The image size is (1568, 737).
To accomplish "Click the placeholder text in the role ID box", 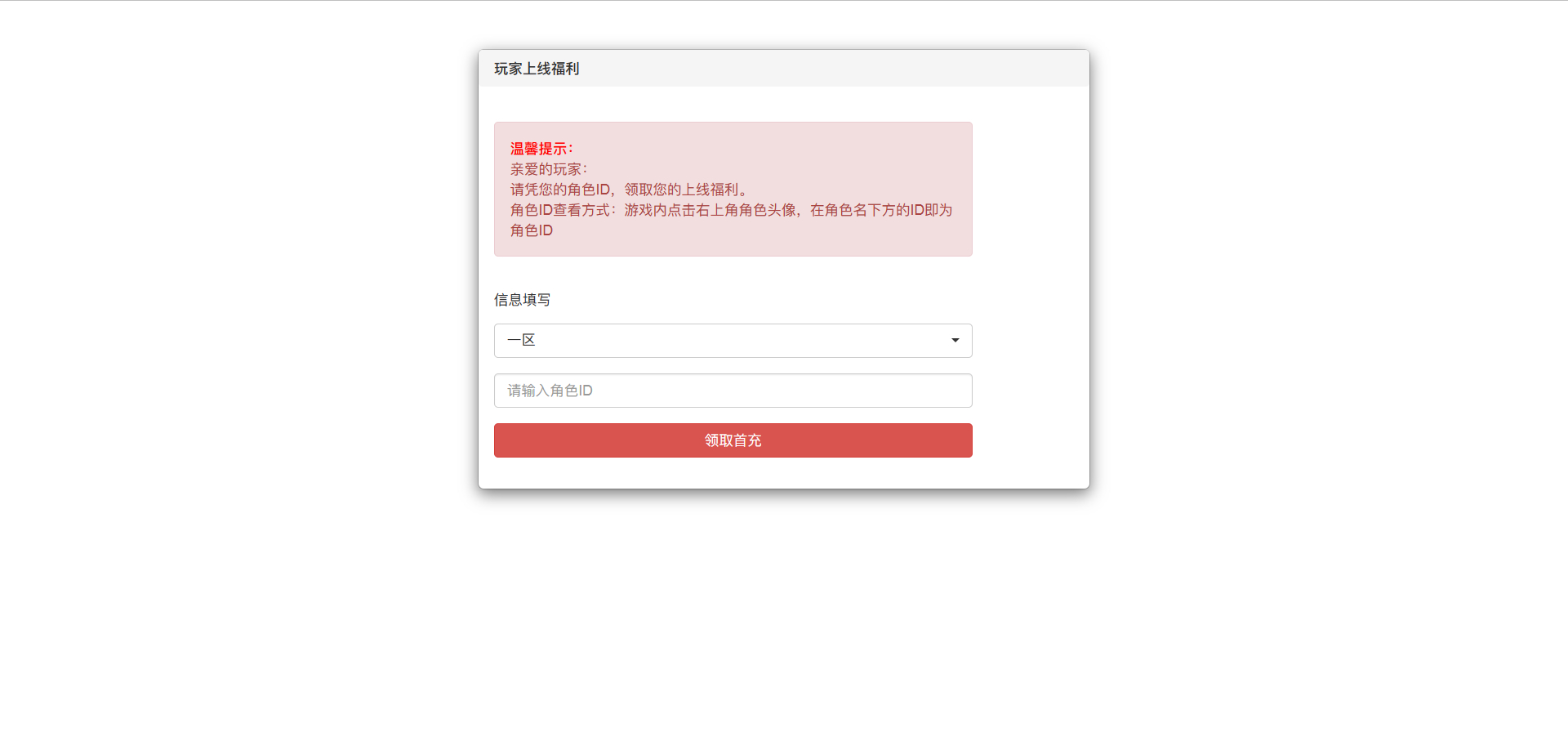I will point(550,391).
